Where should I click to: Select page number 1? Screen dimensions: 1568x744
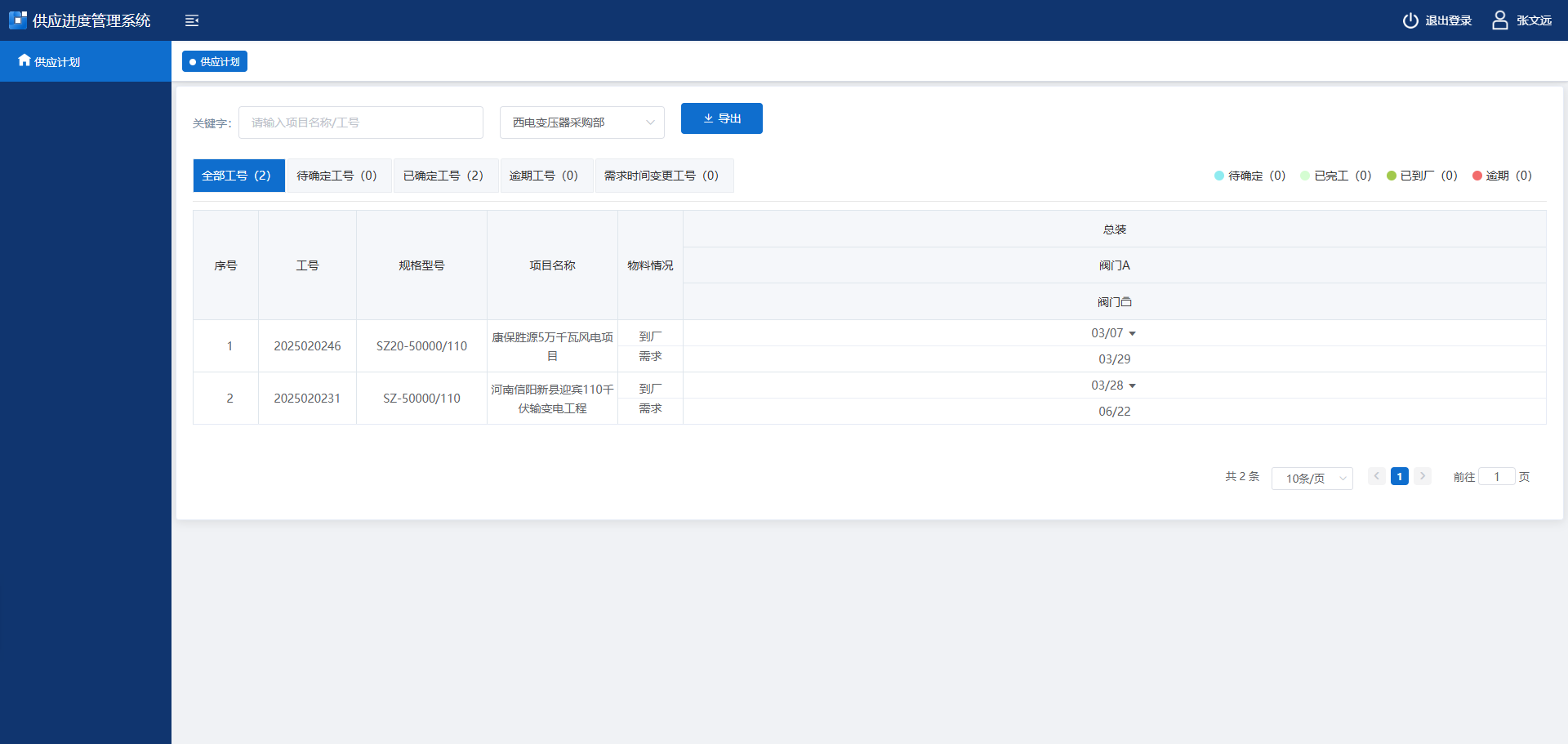1400,476
